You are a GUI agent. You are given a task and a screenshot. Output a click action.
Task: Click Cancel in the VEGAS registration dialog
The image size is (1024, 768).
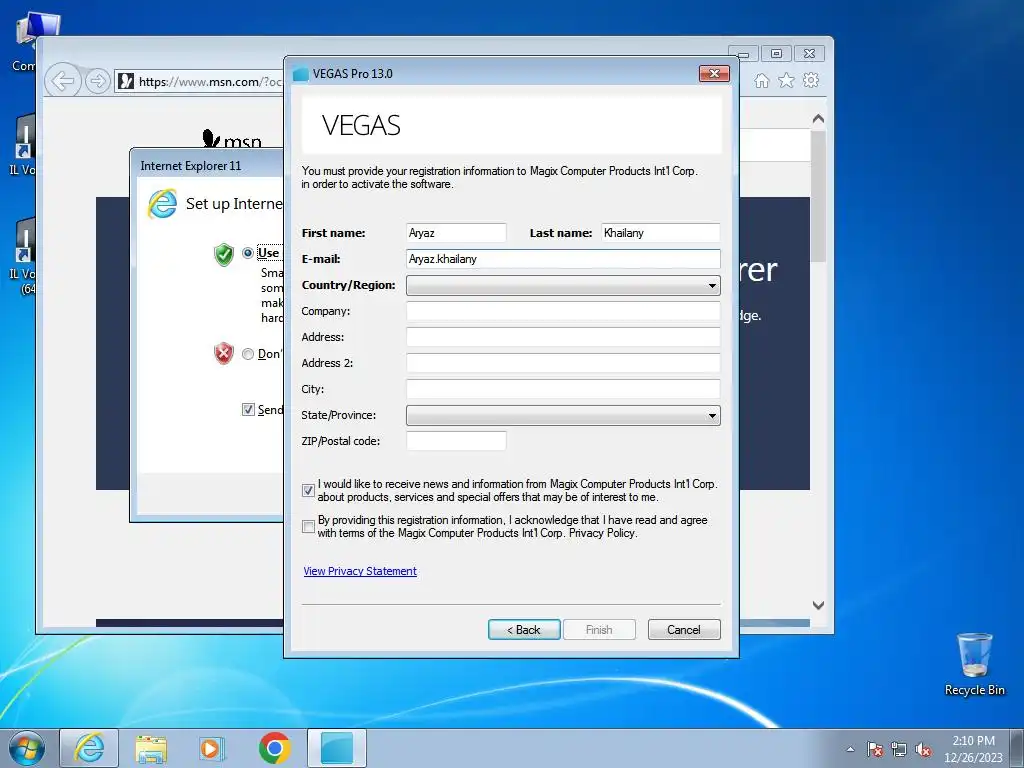(684, 630)
